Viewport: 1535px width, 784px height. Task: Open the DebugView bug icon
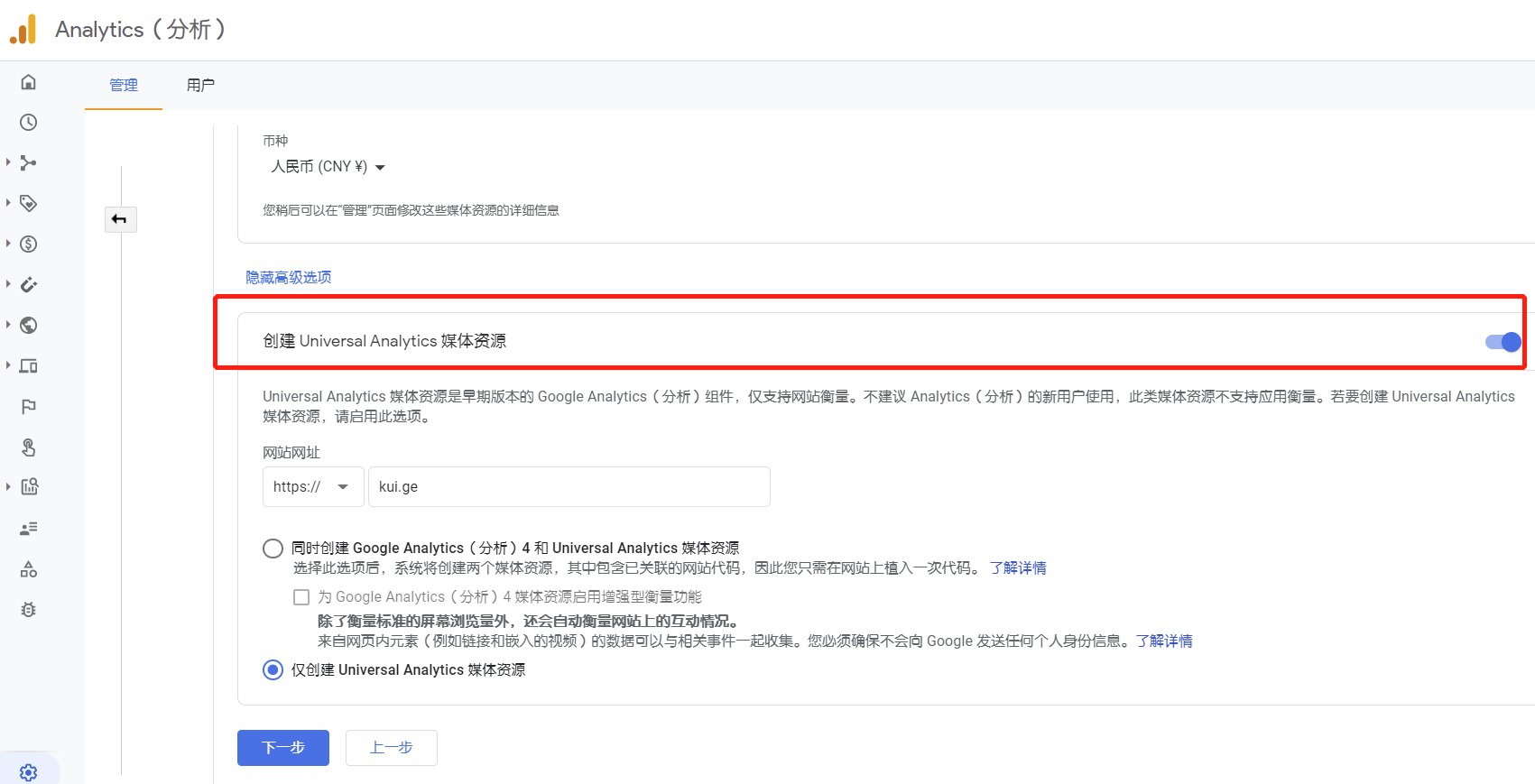(x=29, y=610)
